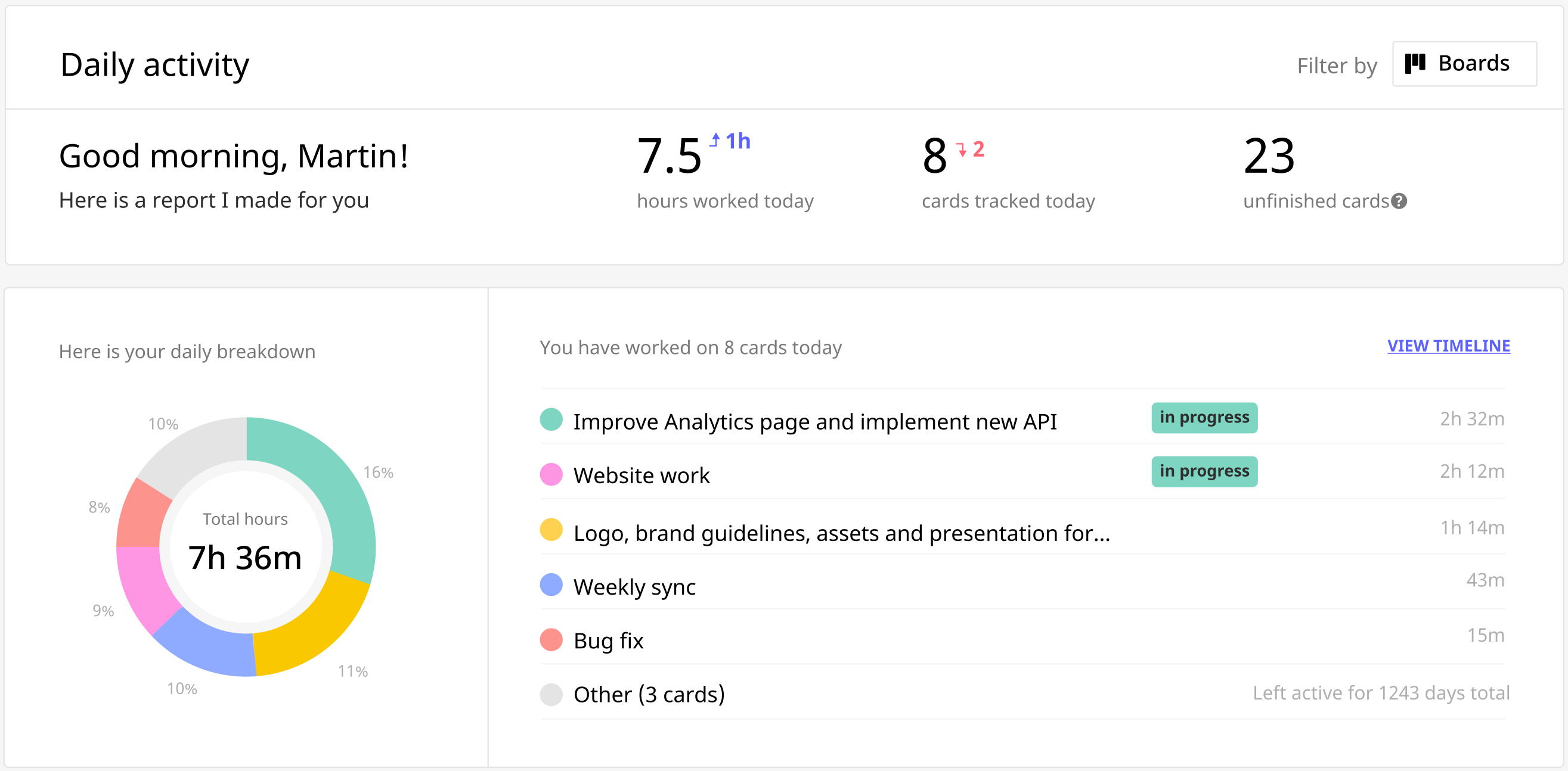Click the green dot beside Improve Analytics card
This screenshot has width=1568, height=771.
pyautogui.click(x=551, y=419)
